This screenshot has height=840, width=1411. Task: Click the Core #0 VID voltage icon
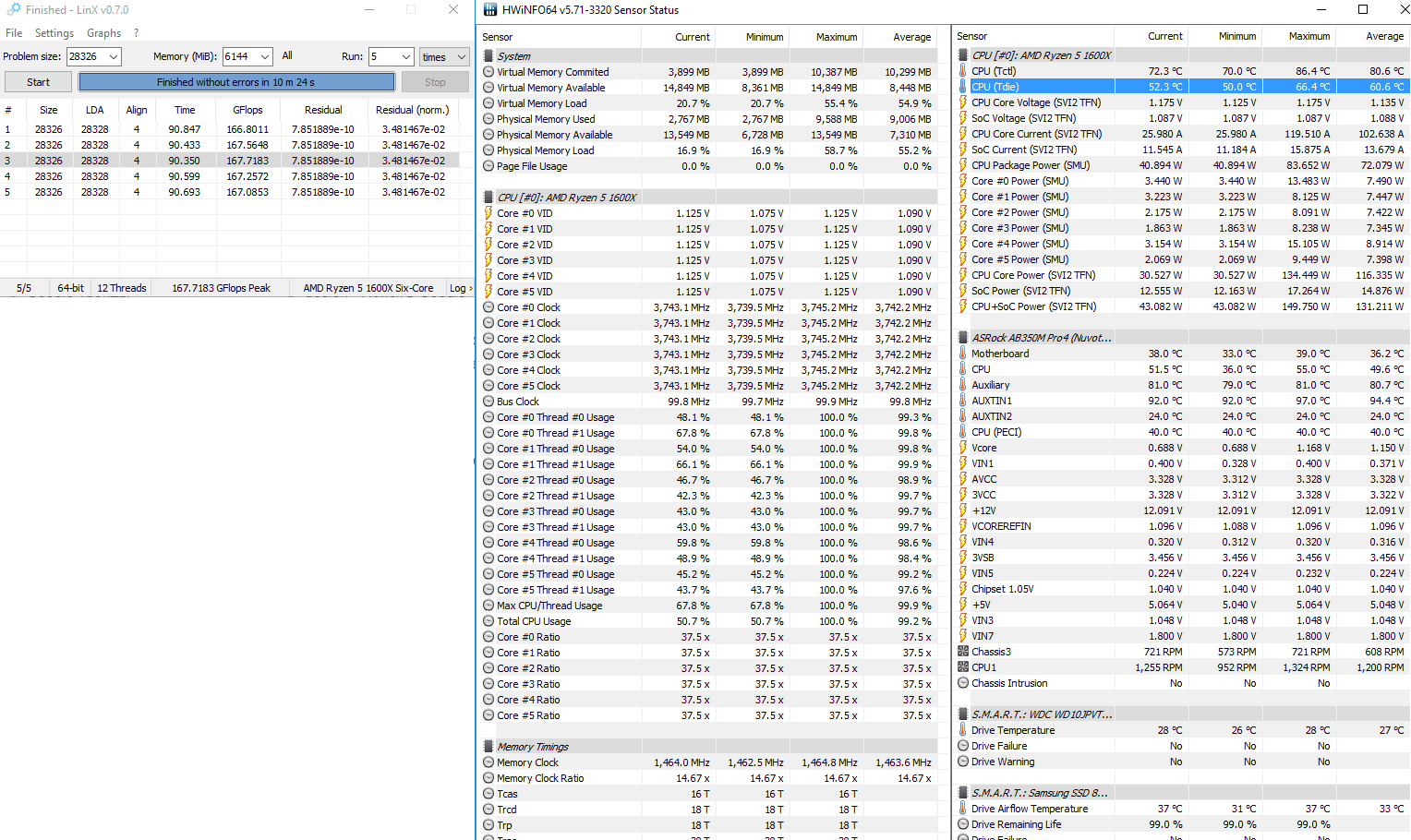pyautogui.click(x=488, y=213)
